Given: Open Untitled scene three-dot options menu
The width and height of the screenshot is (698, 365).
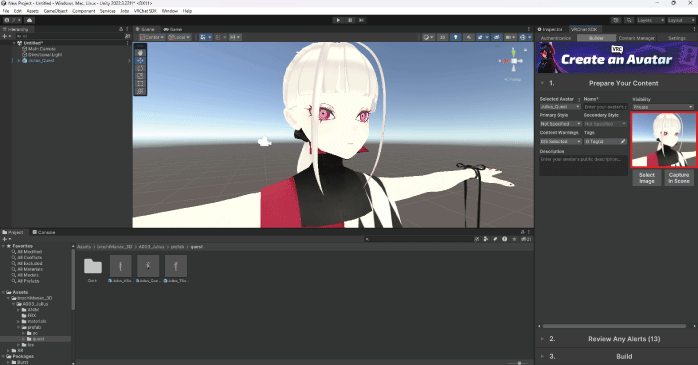Looking at the screenshot, I should pyautogui.click(x=128, y=43).
